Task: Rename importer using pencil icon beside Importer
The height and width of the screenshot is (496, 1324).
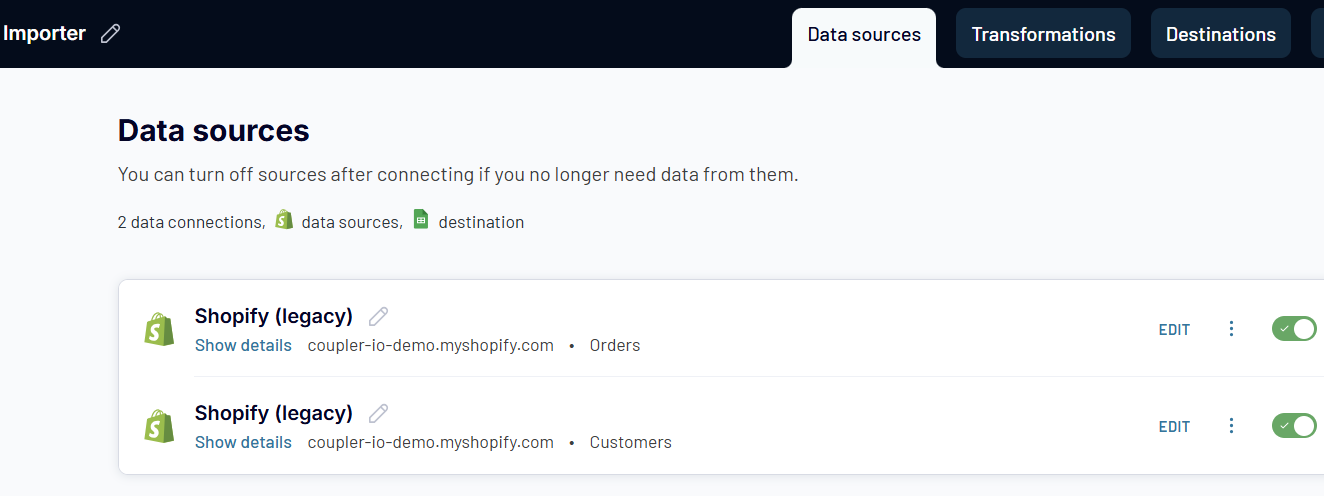Action: (x=111, y=34)
